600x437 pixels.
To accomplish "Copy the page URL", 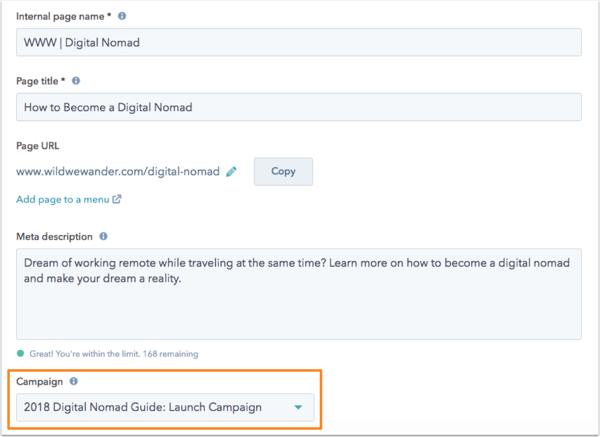I will tap(283, 171).
